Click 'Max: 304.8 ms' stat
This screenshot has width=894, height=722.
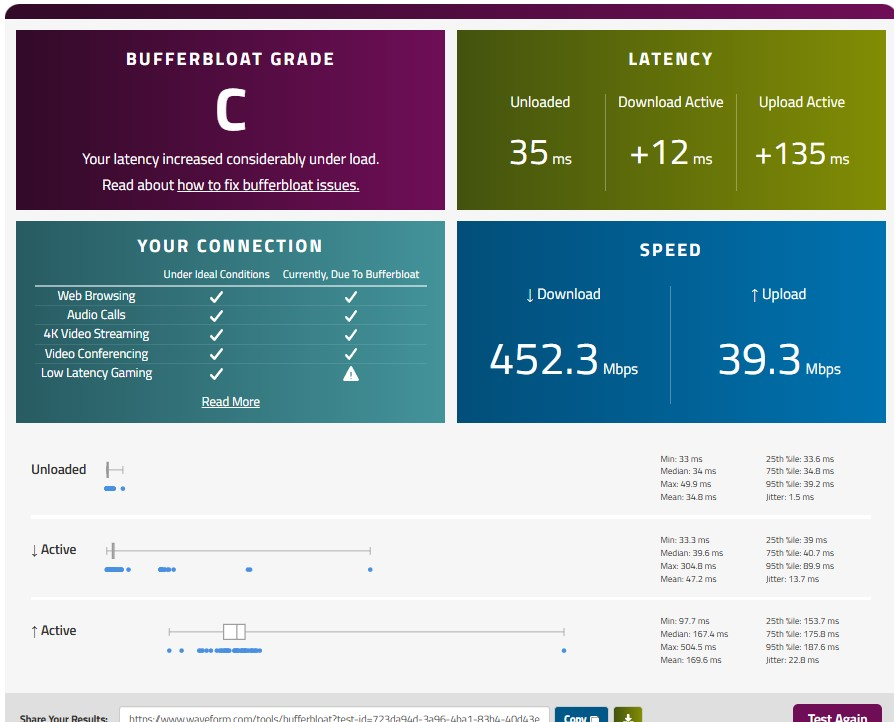click(x=688, y=566)
